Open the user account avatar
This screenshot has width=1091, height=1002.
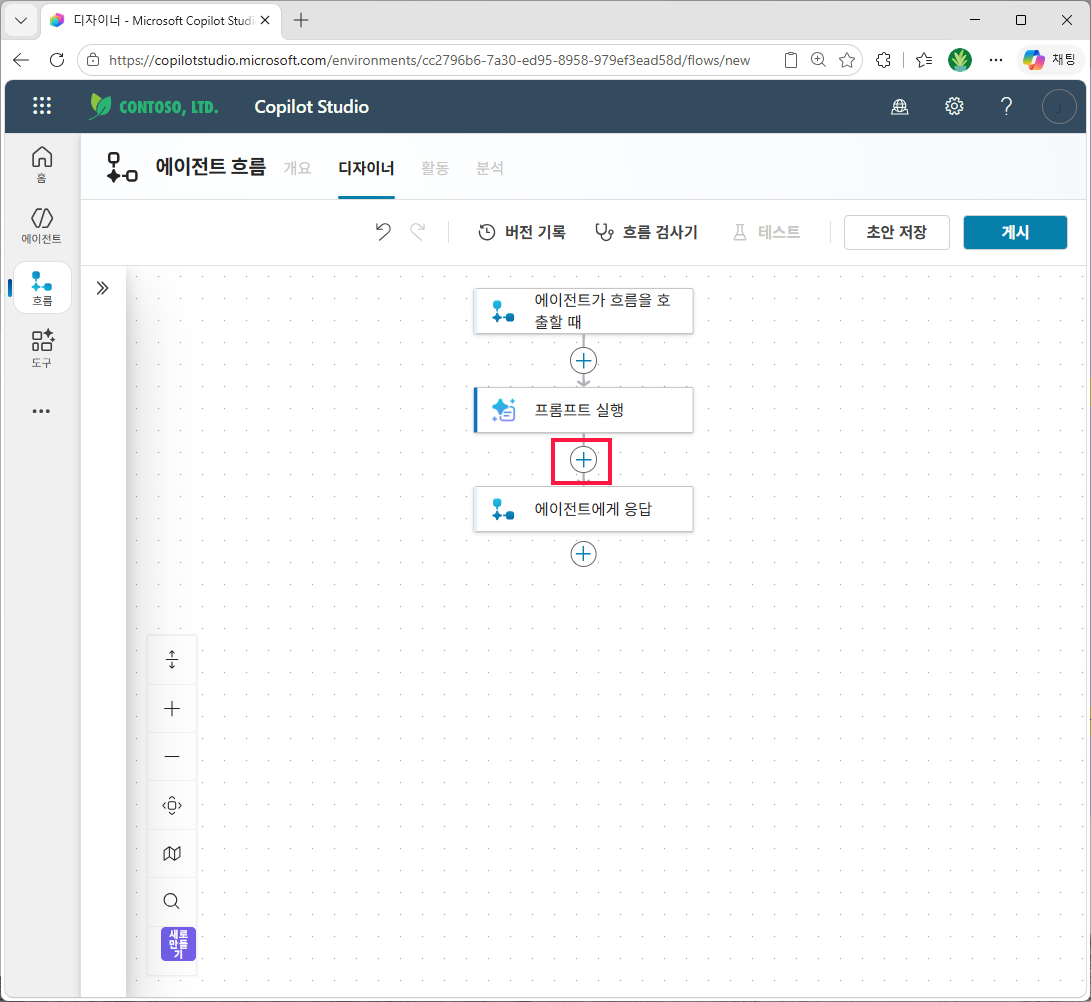pos(1059,106)
